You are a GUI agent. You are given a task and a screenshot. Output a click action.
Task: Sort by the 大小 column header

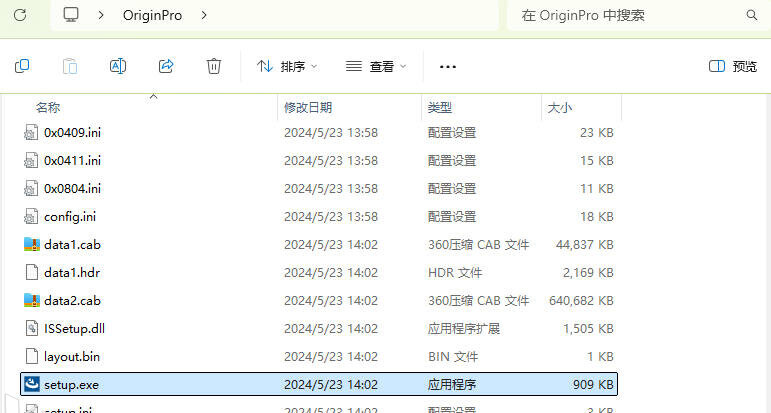(560, 108)
